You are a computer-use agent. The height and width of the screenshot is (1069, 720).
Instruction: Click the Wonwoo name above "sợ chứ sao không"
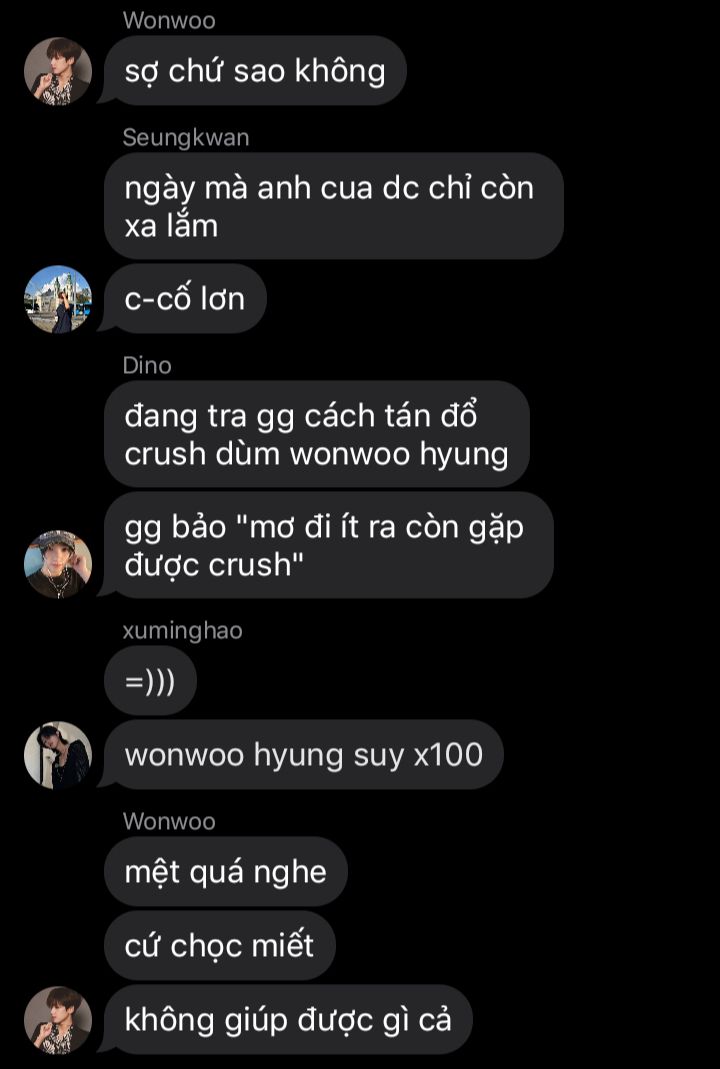tap(169, 20)
